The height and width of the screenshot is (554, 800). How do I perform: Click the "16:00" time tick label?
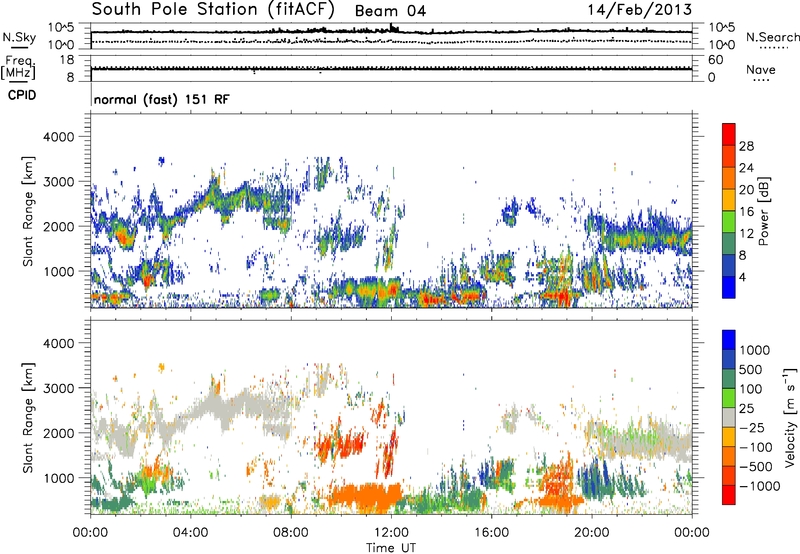(x=491, y=533)
